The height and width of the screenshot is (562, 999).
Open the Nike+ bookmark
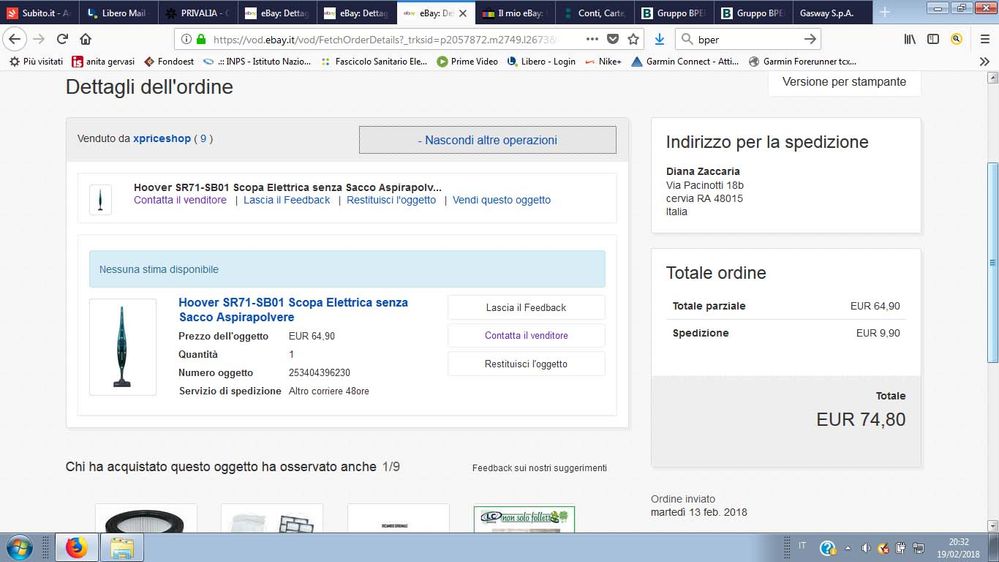pos(603,61)
